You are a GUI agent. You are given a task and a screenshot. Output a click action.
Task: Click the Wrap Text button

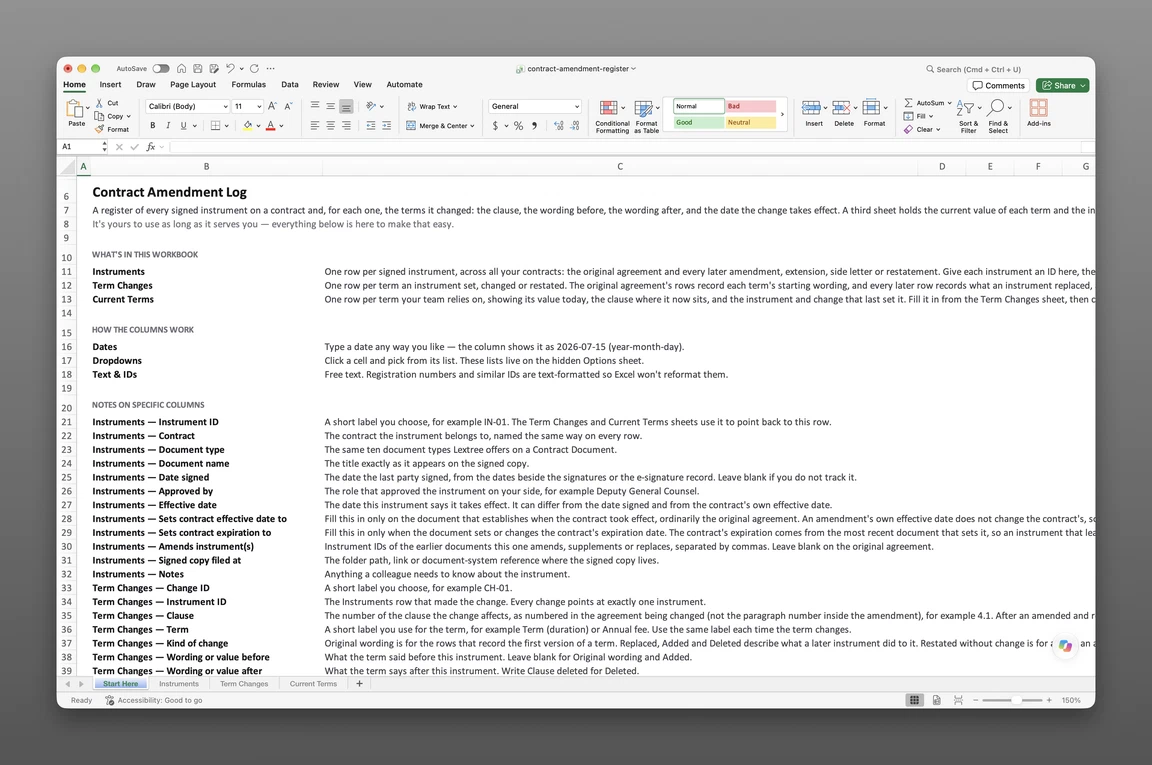click(x=432, y=107)
